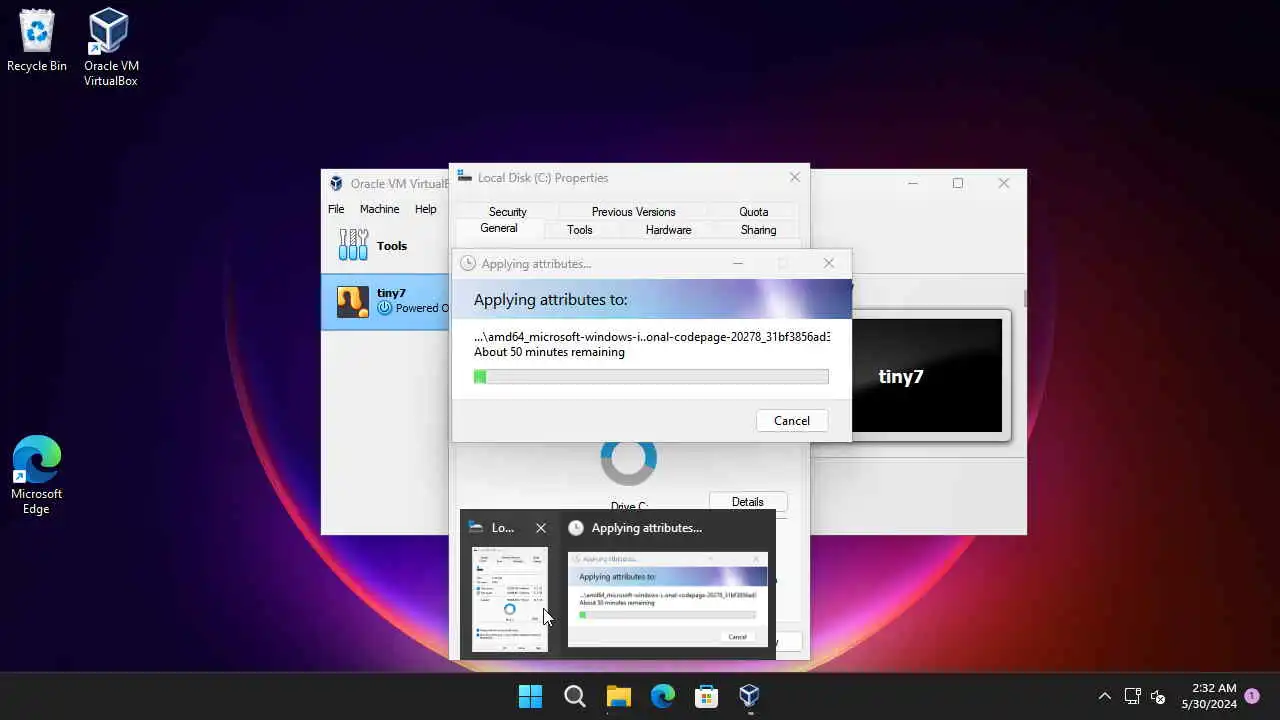Click the tiny7 VM OS icon
The image size is (1280, 720).
[352, 301]
